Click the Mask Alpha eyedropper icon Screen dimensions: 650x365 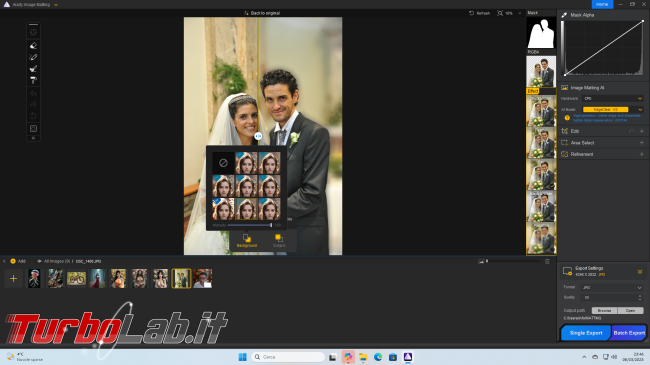click(x=564, y=15)
